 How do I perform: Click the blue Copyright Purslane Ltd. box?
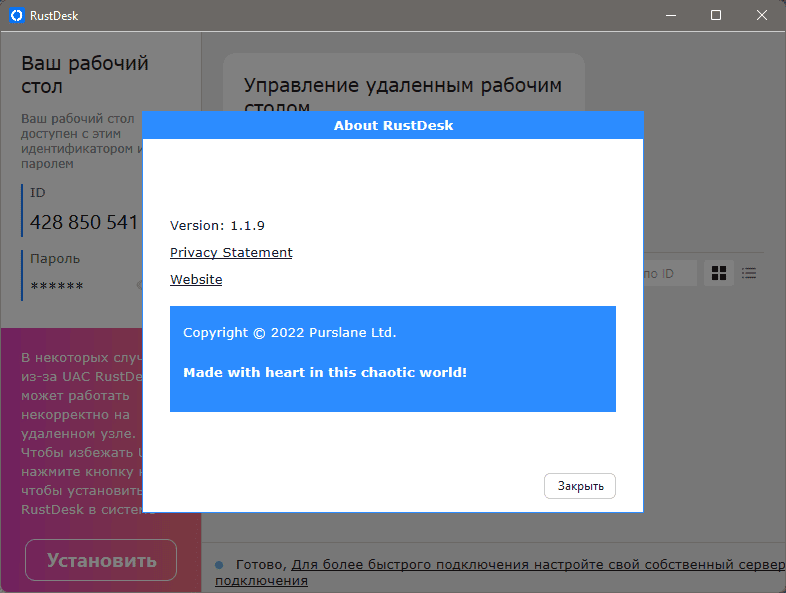[x=392, y=358]
